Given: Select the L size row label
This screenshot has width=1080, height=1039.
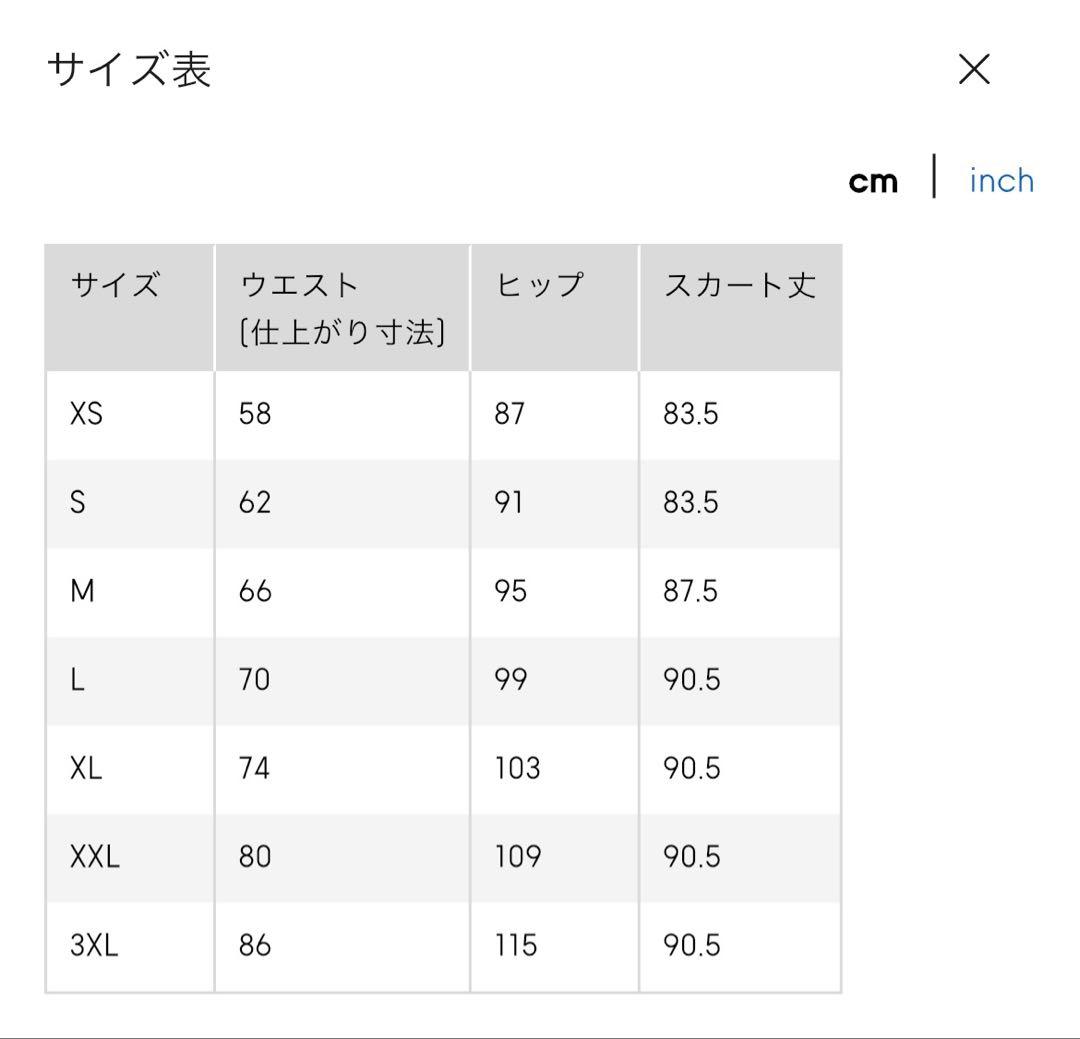Looking at the screenshot, I should [77, 679].
